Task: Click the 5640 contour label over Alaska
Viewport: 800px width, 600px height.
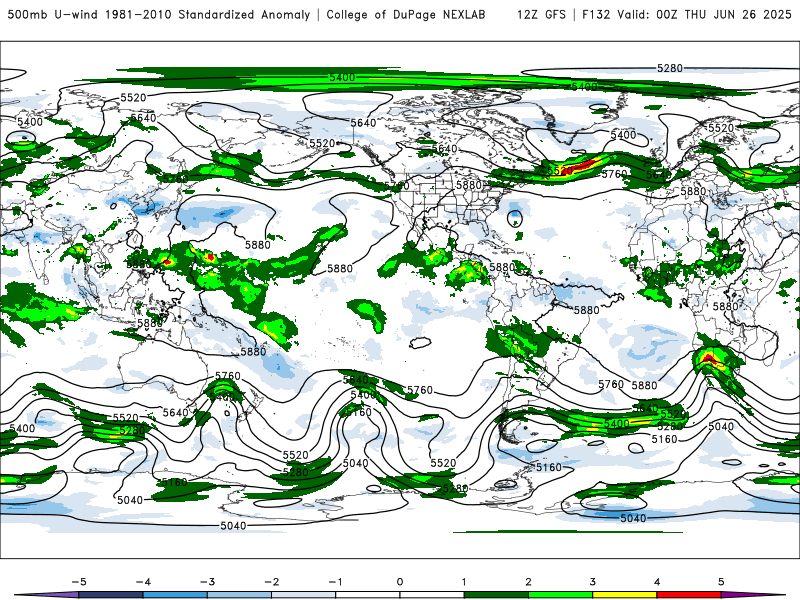Action: 363,122
